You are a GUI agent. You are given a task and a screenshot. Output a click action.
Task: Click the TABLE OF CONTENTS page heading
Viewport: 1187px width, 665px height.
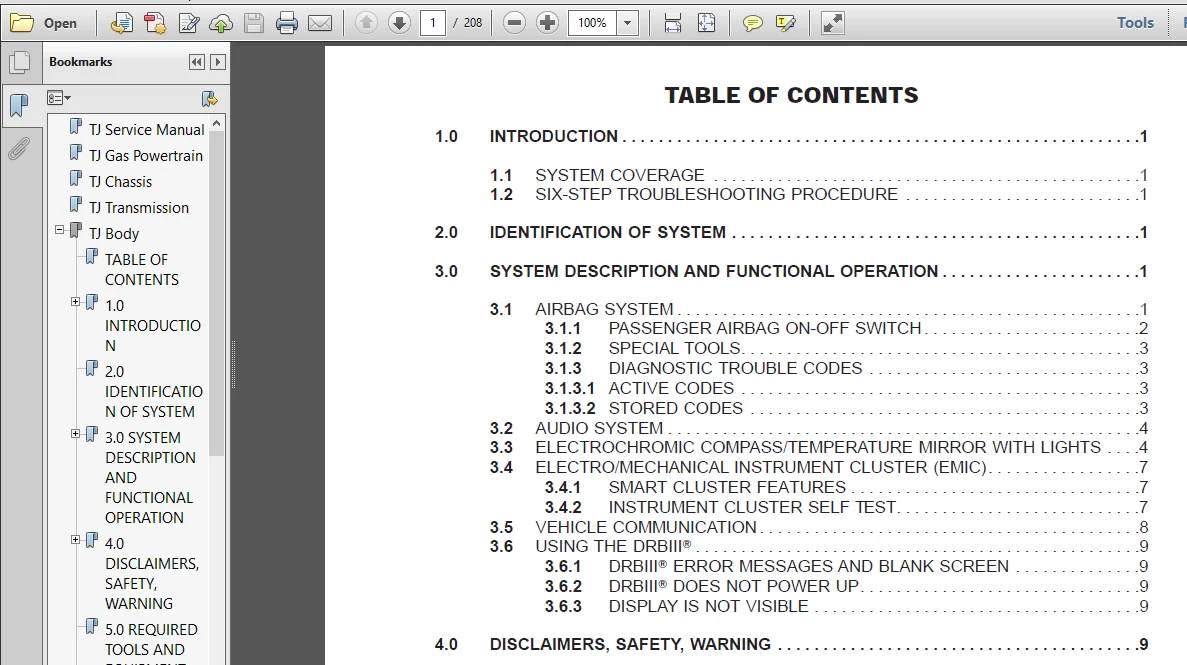coord(791,95)
